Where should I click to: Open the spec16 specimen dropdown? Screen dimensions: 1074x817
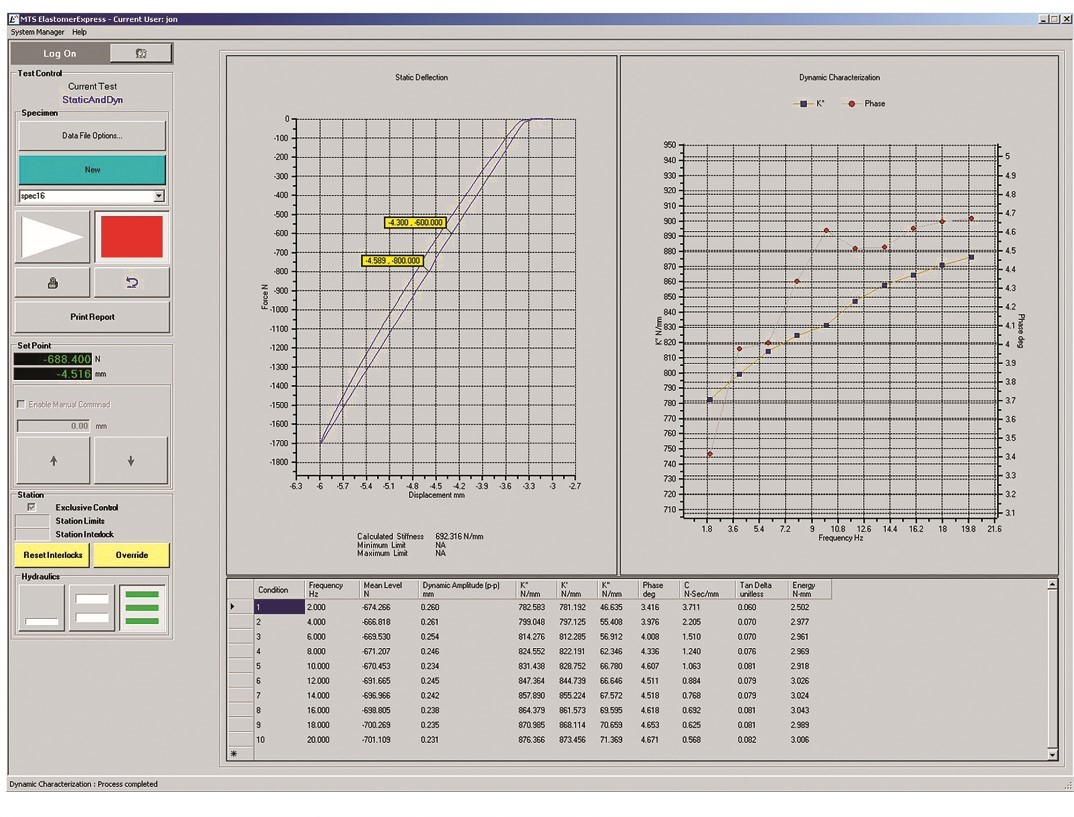click(x=158, y=196)
